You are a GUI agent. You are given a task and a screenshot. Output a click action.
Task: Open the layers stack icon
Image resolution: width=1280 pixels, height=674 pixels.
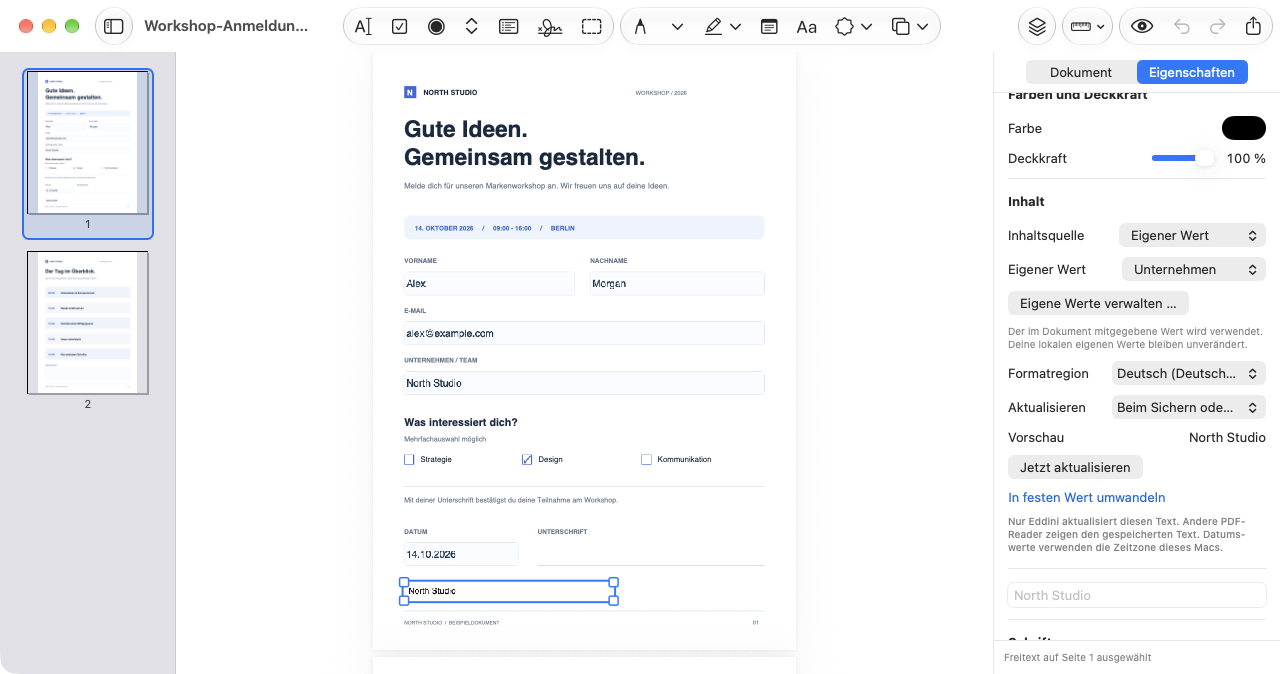coord(1037,26)
